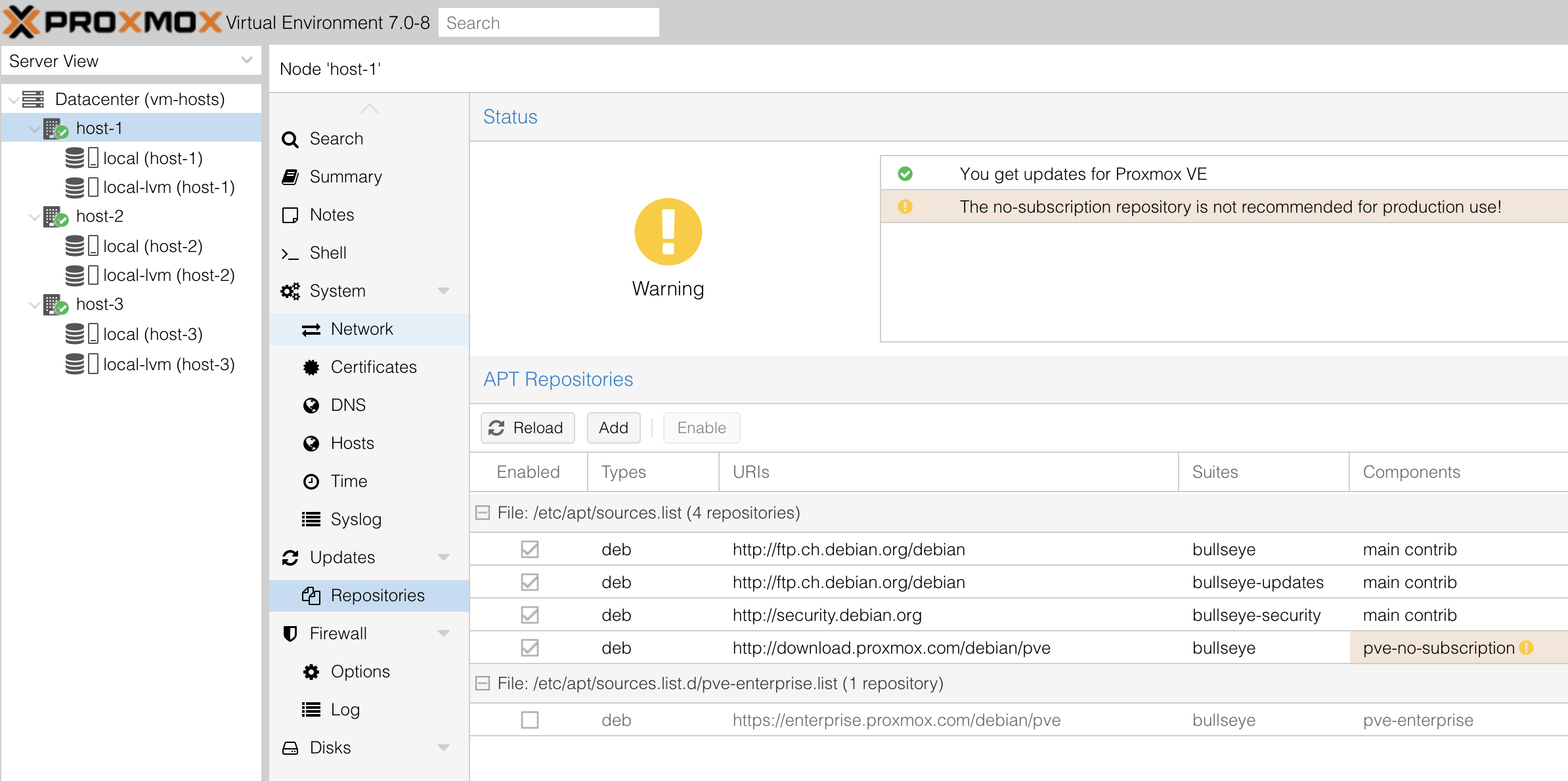Click the Reload button
This screenshot has height=781, width=1568.
(x=528, y=428)
